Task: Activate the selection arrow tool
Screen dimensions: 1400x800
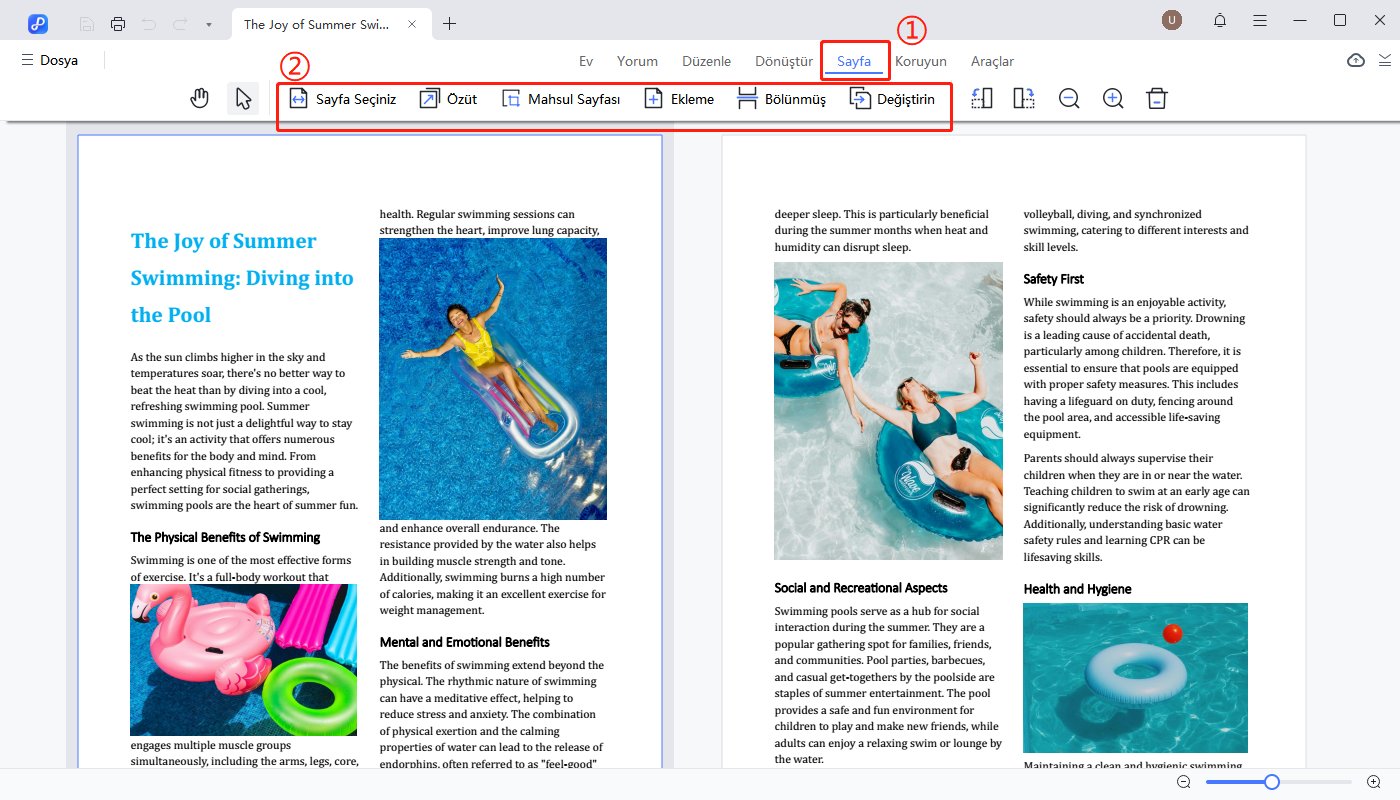Action: 242,98
